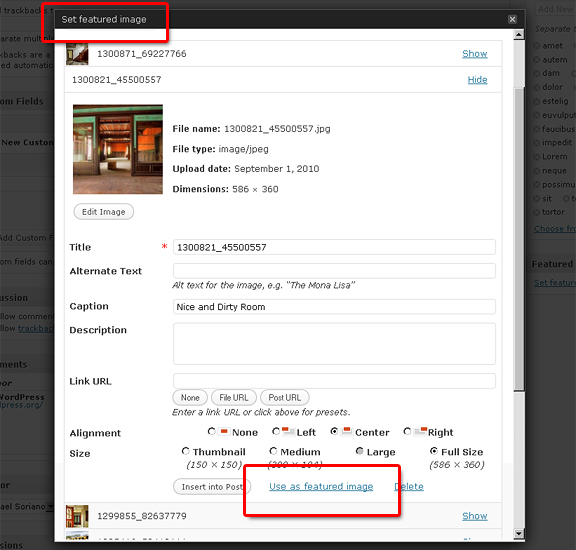The width and height of the screenshot is (576, 550).
Task: Remove the neque tag in background page
Action: tap(537, 171)
